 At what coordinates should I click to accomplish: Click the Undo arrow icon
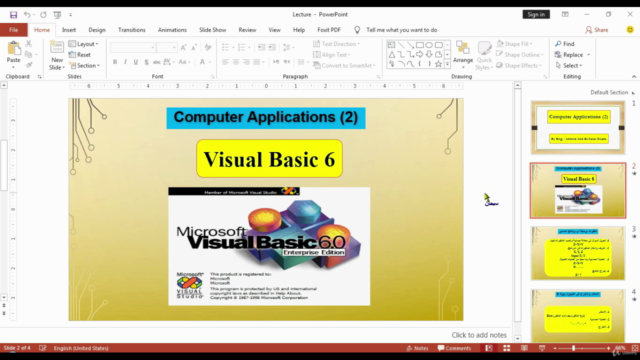tap(27, 15)
